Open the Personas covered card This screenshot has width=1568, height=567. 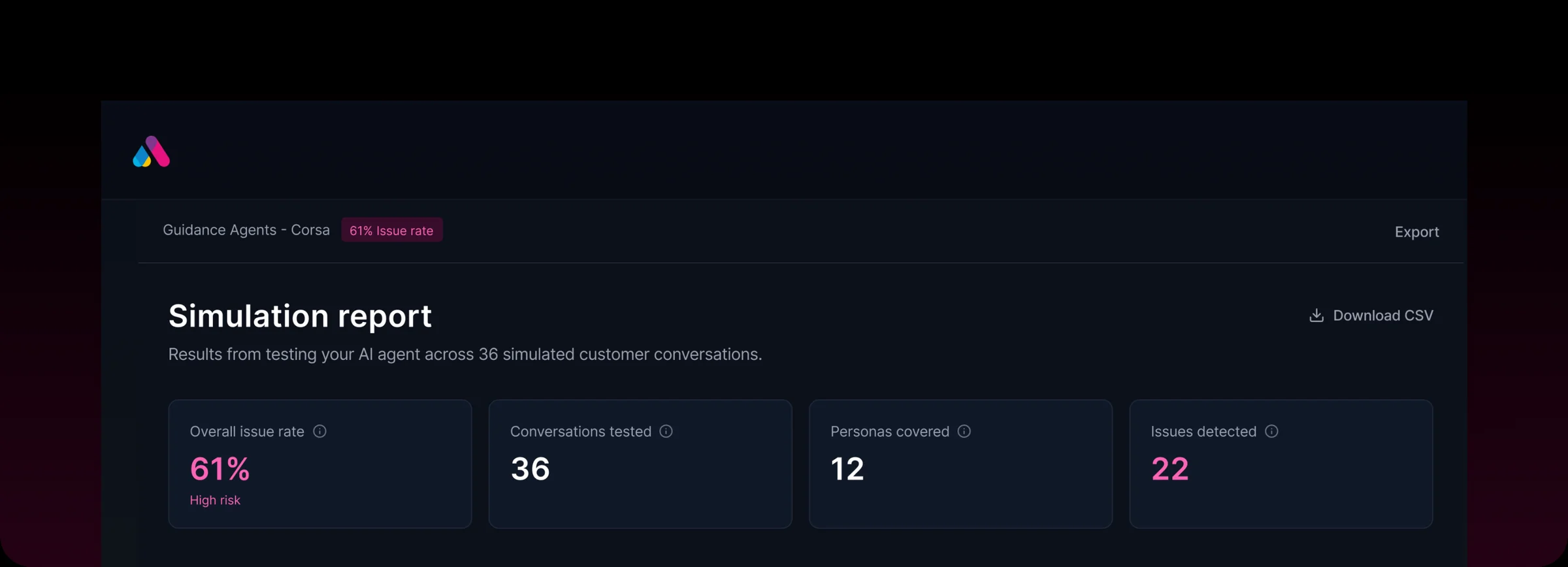(960, 464)
